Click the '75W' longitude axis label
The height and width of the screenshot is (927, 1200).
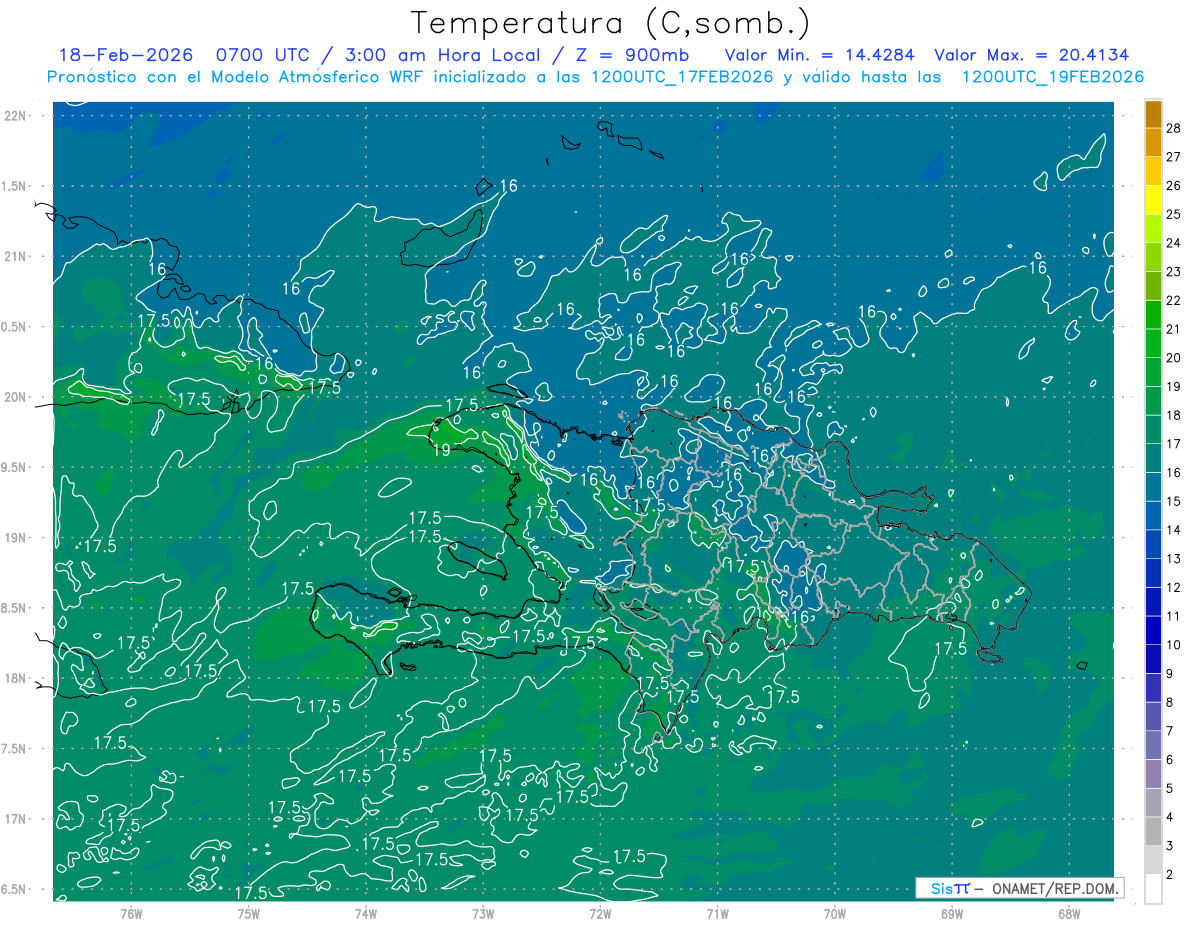click(248, 913)
